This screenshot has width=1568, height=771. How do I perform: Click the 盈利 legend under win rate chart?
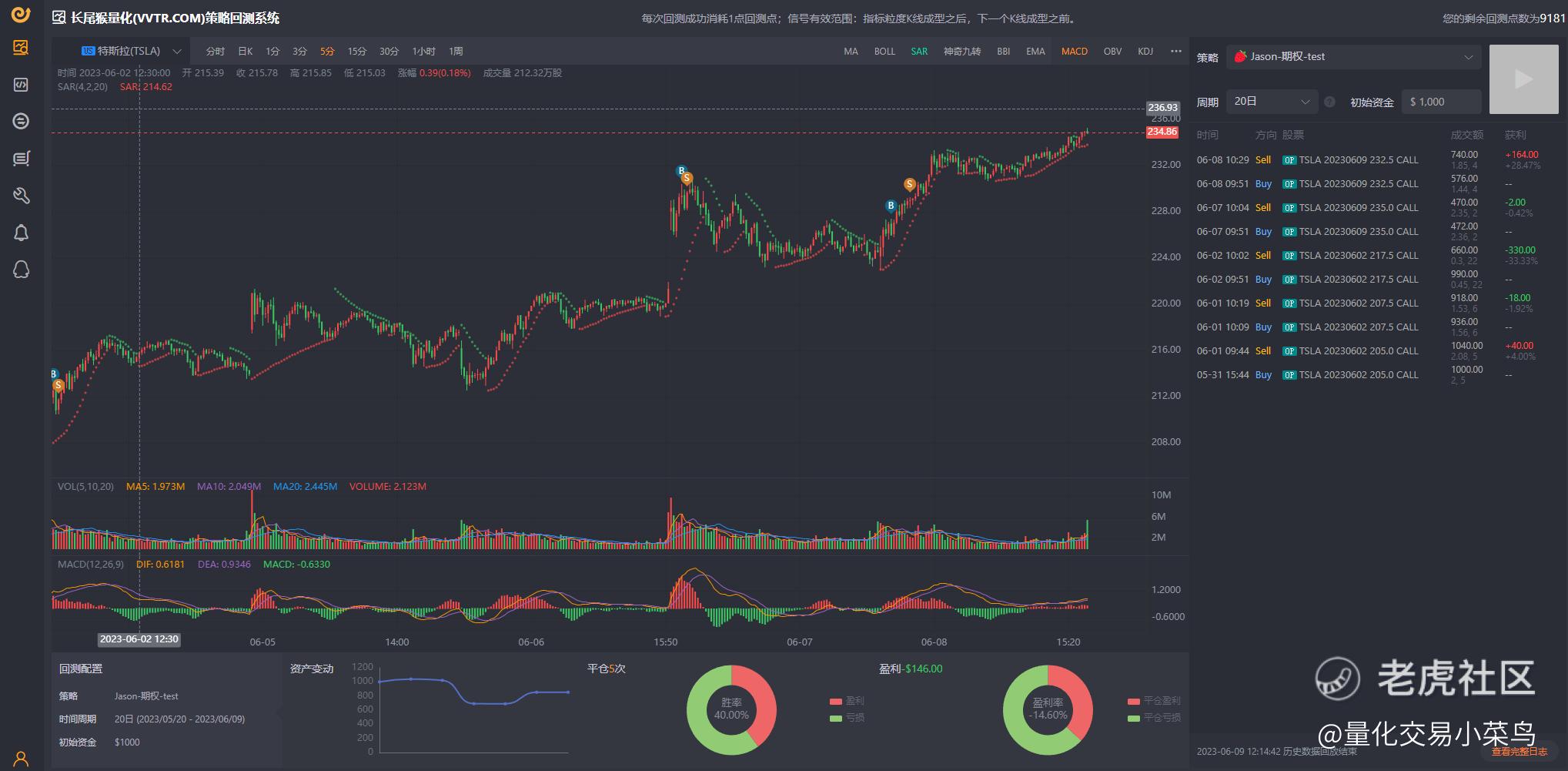click(847, 701)
